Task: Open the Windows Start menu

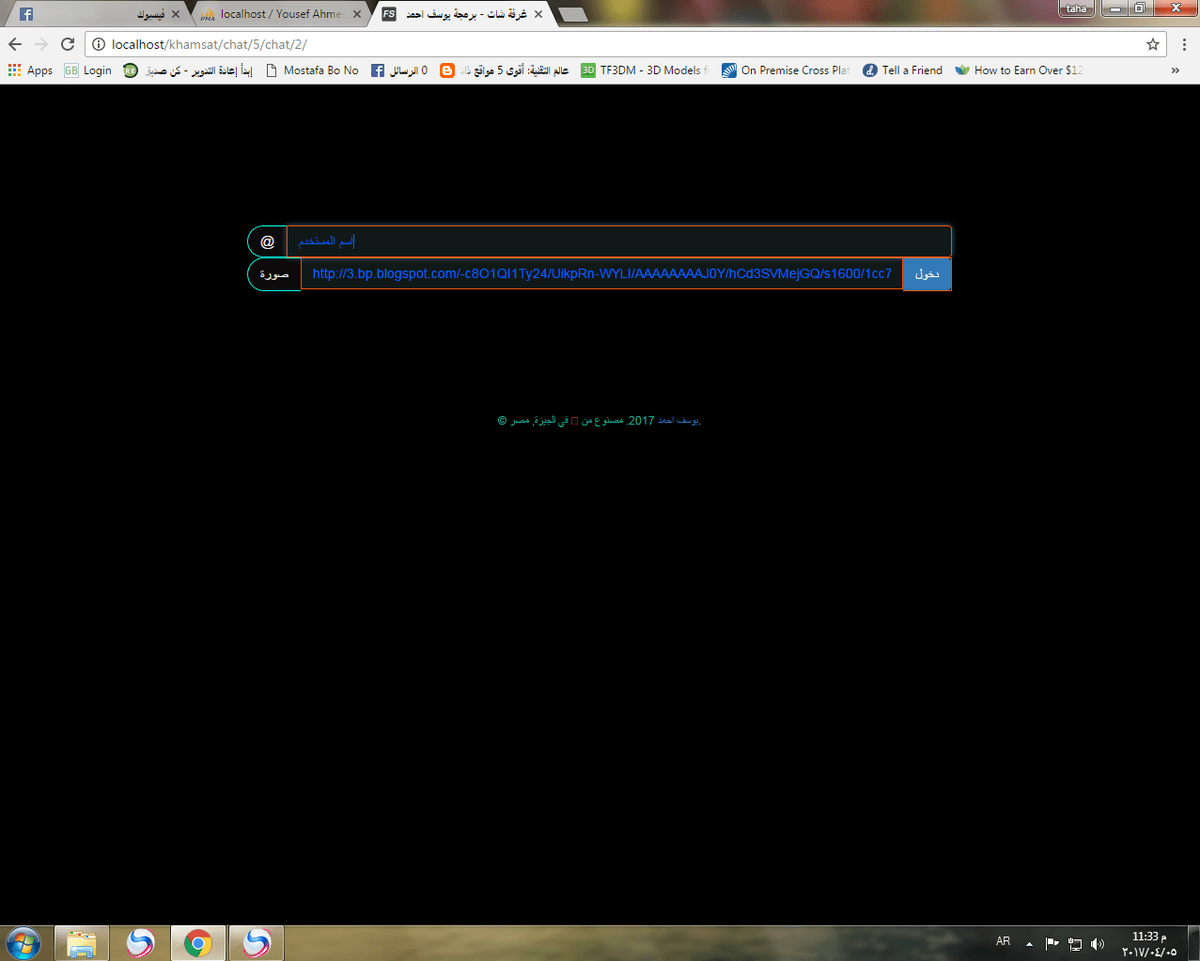Action: pyautogui.click(x=22, y=943)
